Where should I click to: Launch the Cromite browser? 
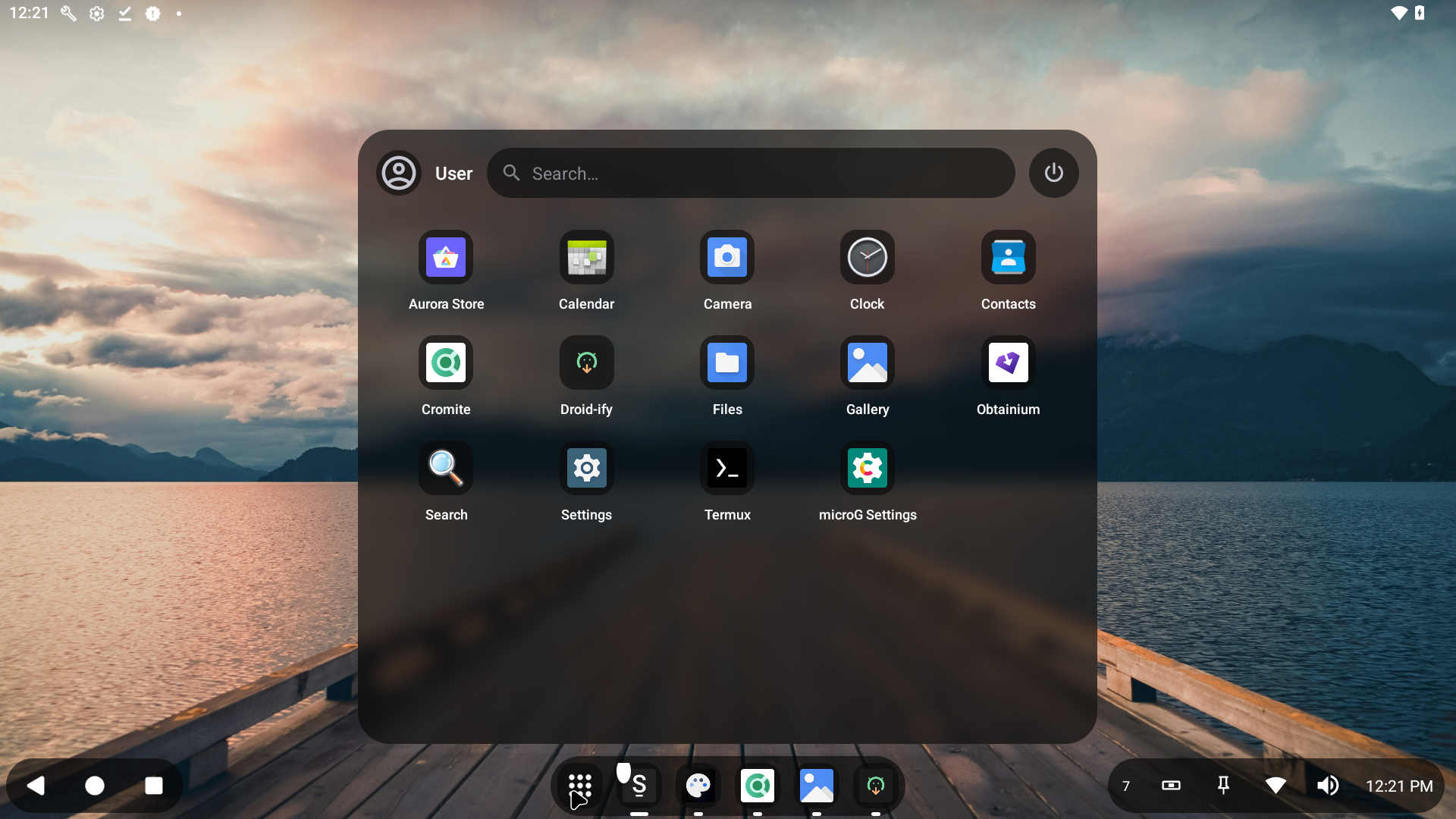click(x=446, y=362)
